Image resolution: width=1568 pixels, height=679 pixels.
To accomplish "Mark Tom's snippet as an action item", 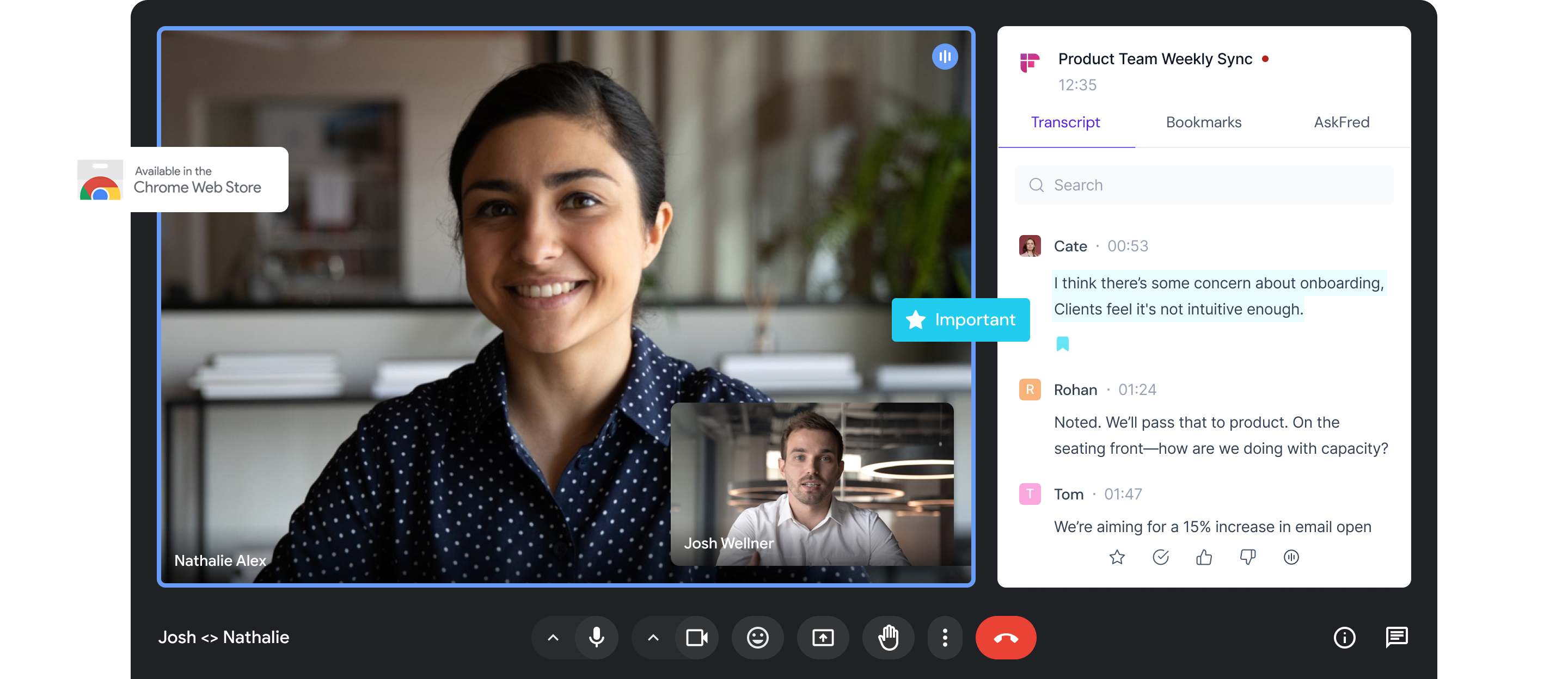I will point(1161,557).
